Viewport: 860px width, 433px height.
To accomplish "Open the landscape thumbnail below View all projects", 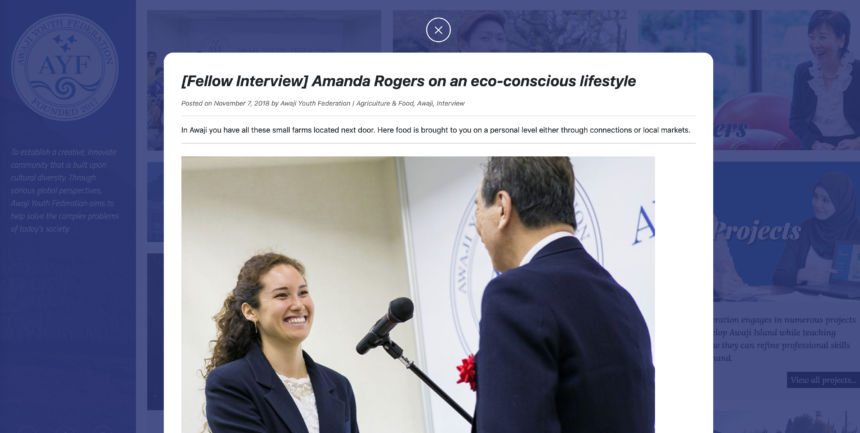I will (x=787, y=422).
